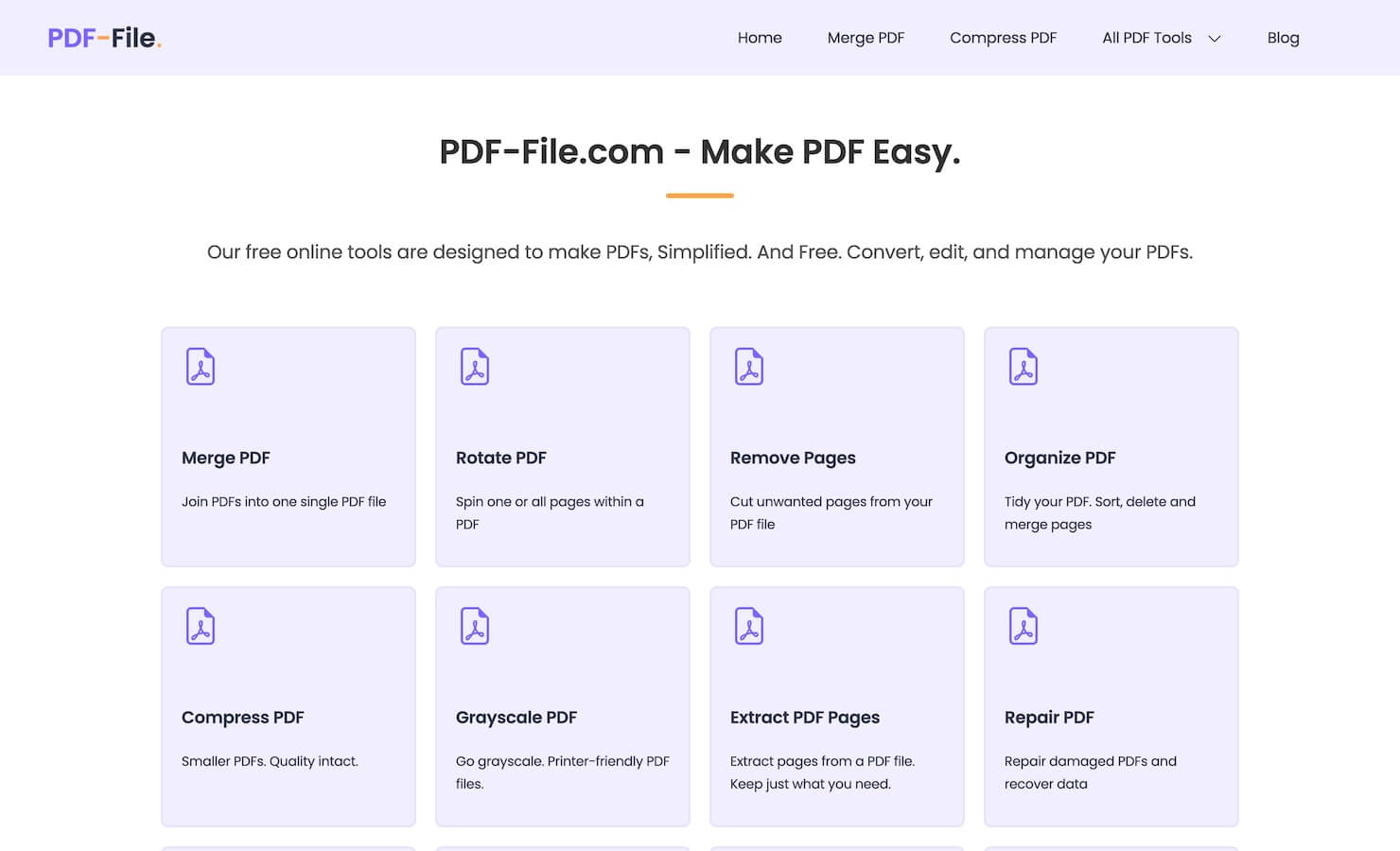Open the Rotate PDF card title
The height and width of the screenshot is (851, 1400).
(501, 458)
